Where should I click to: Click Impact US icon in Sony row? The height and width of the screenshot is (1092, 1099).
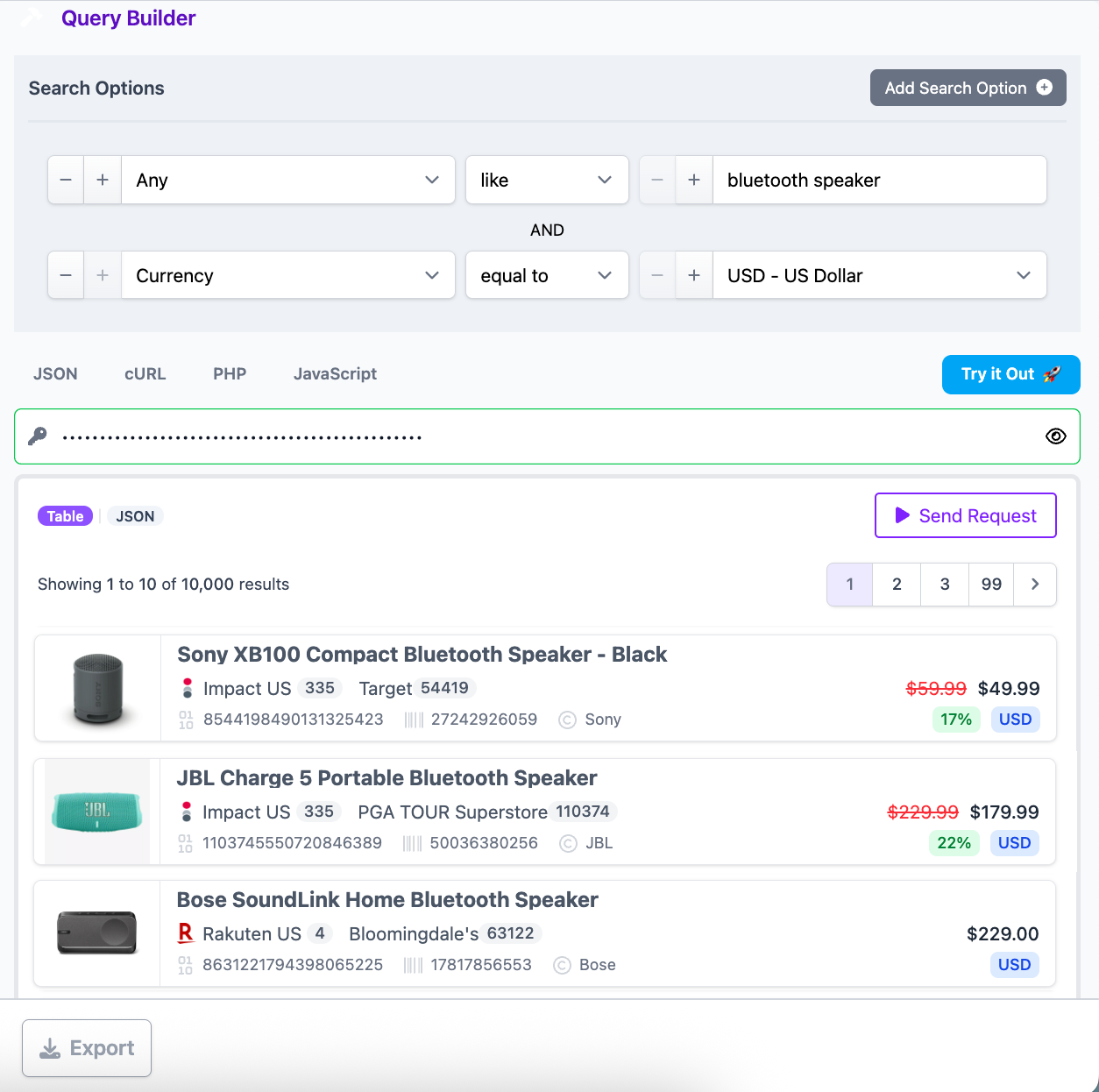click(187, 688)
